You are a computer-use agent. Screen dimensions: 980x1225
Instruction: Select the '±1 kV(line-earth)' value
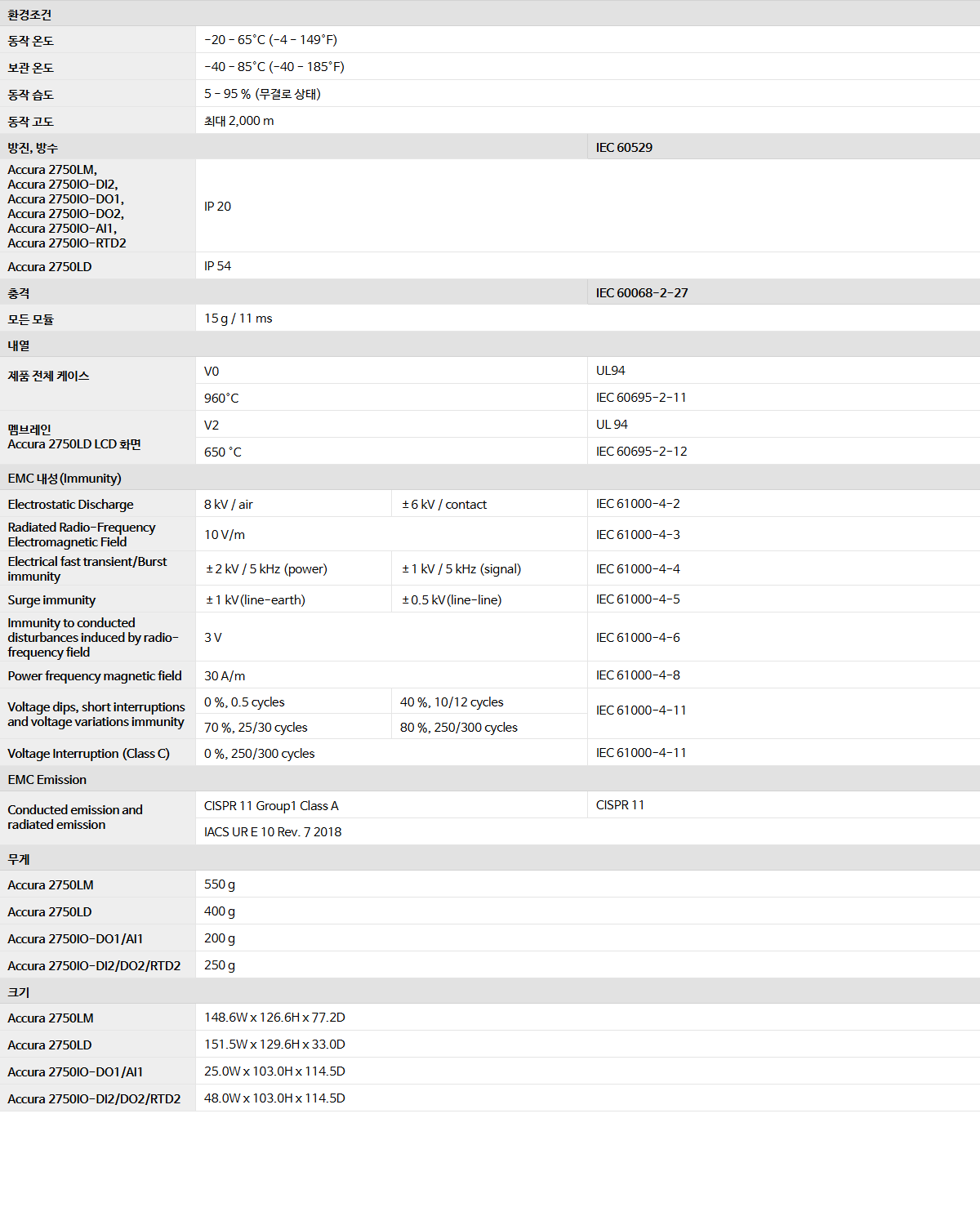coord(256,600)
